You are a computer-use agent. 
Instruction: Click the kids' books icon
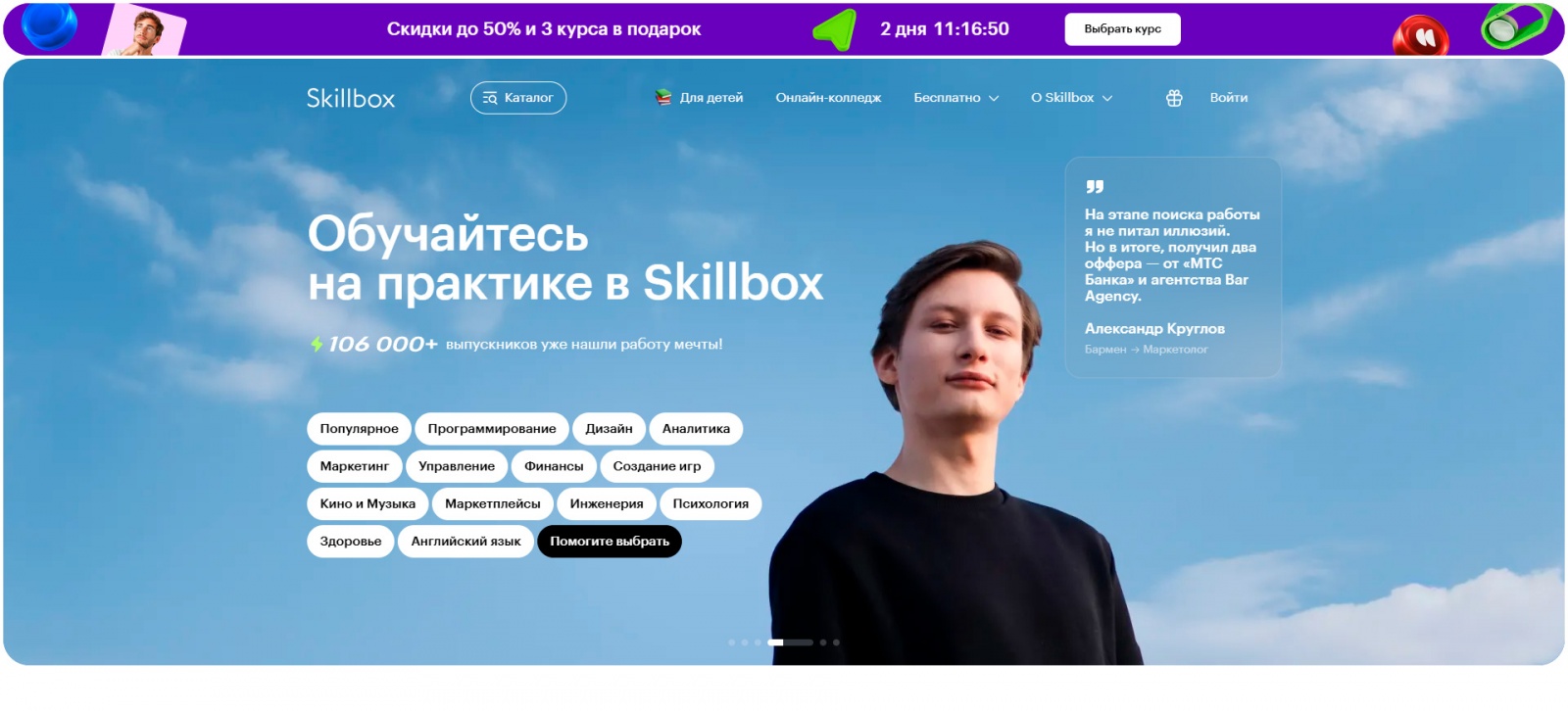[663, 97]
